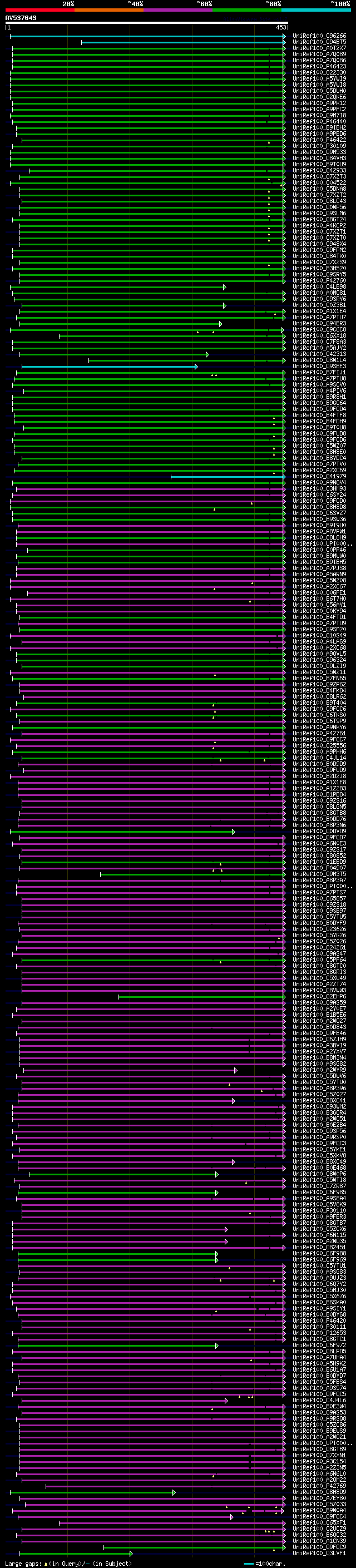Image resolution: width=356 pixels, height=1568 pixels.
Task: Click the orange ~40% identity legend segment
Action: pos(109,10)
